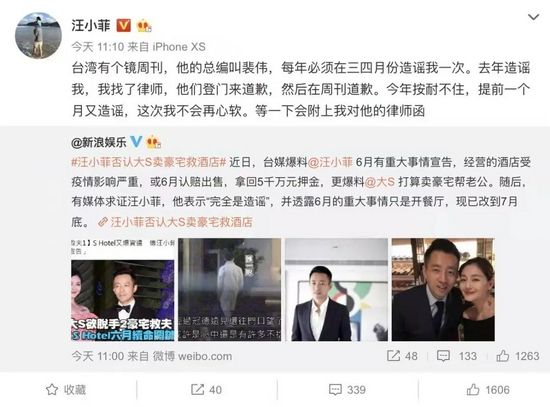Open the 汪小菲否认大S卖豪宅救酒店 article link

[x=175, y=222]
